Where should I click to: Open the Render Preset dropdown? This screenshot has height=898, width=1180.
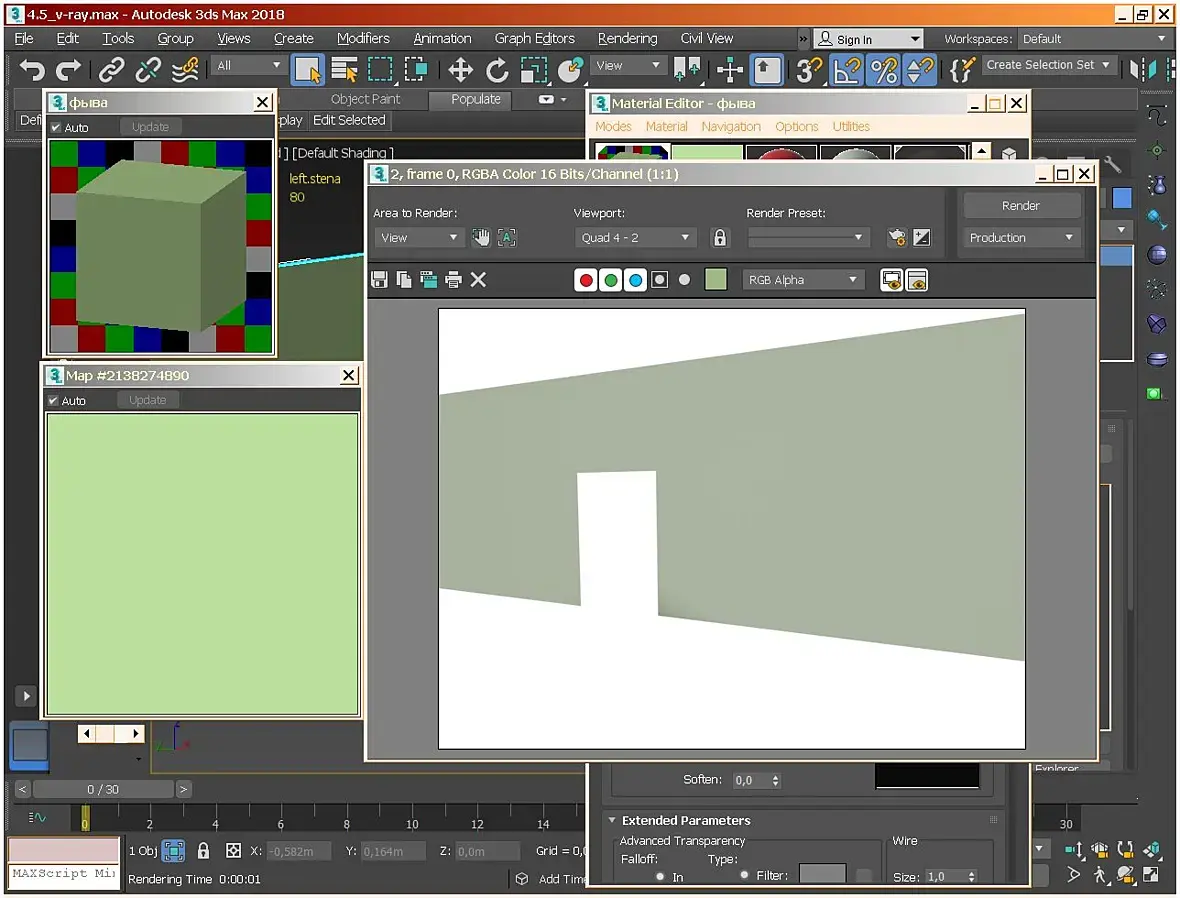(807, 238)
